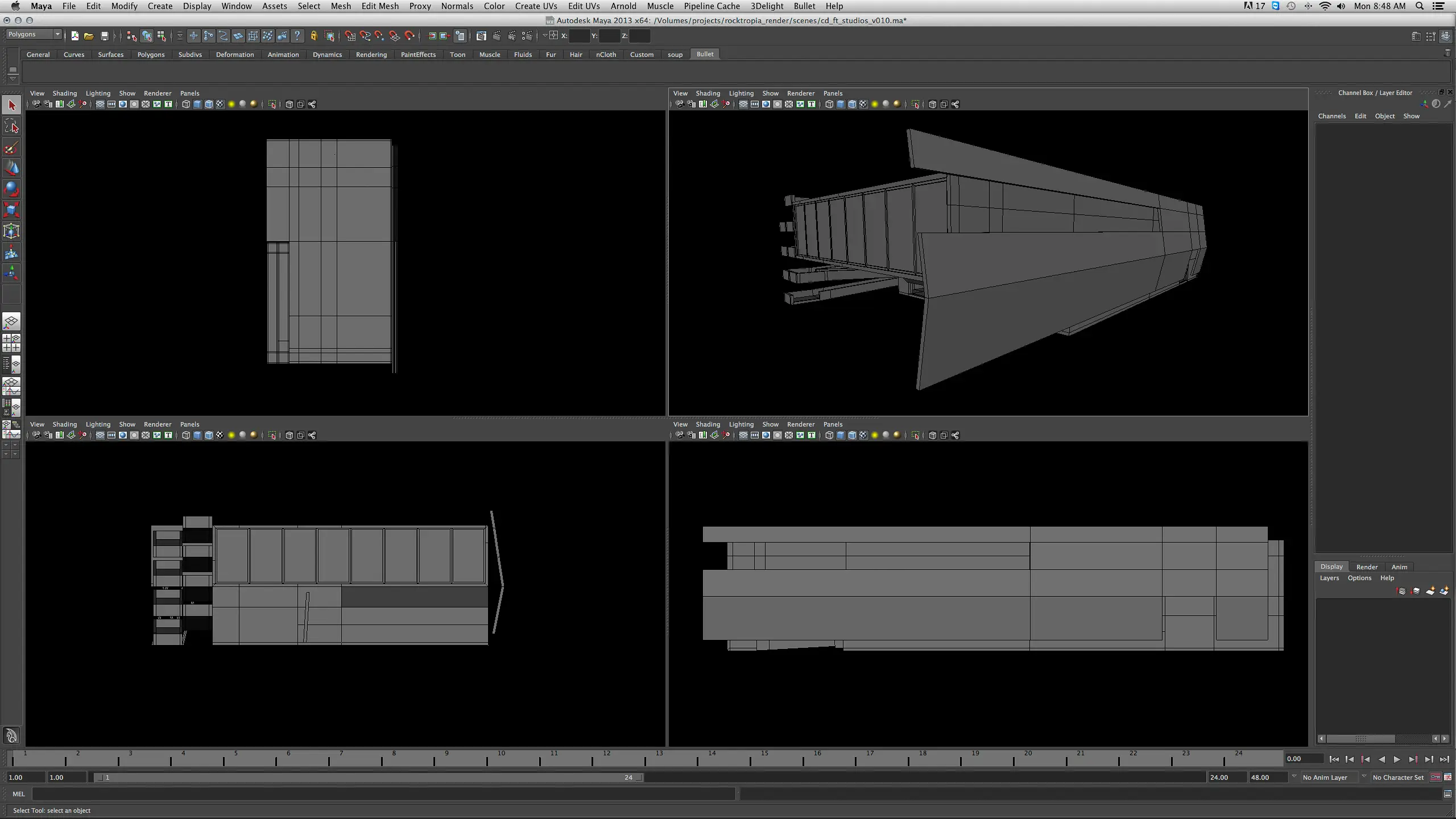
Task: Open the Edit Mesh menu
Action: (380, 6)
